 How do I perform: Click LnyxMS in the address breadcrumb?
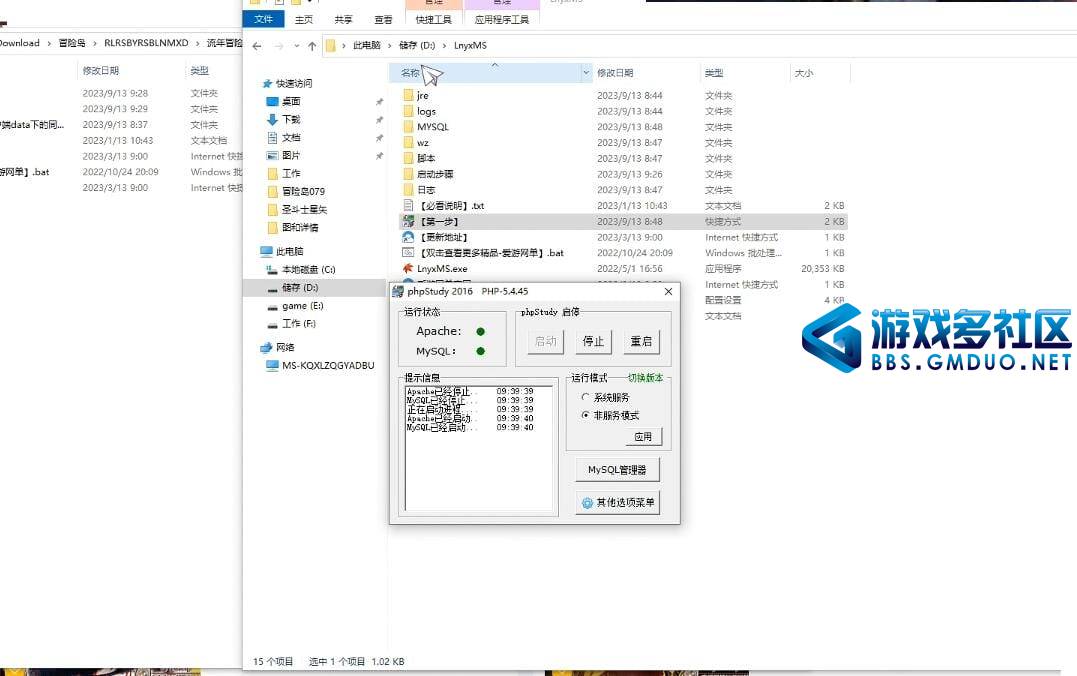point(470,46)
